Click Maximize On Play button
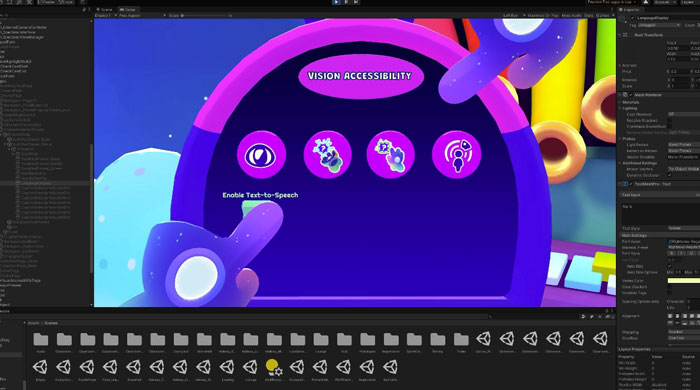The image size is (700, 390). pyautogui.click(x=542, y=16)
